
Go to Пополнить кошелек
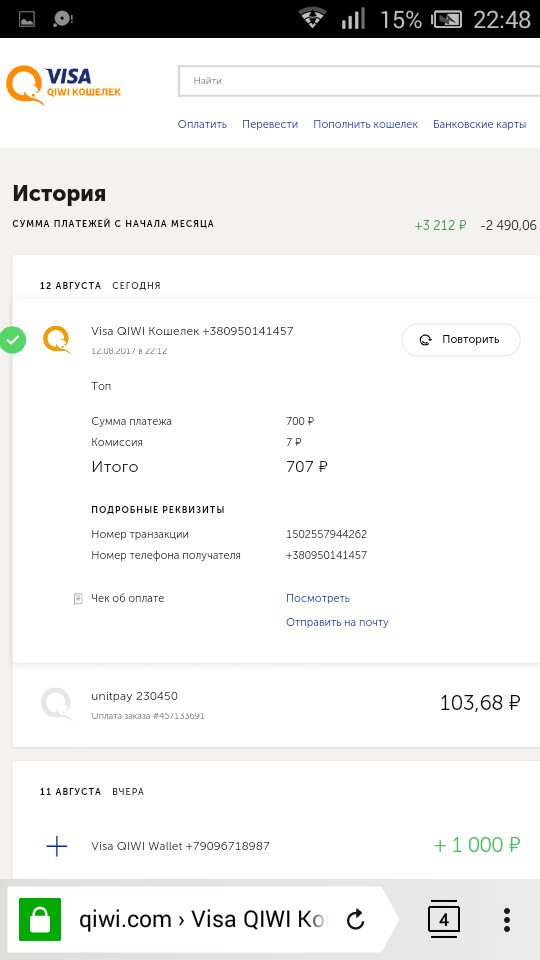pos(366,124)
